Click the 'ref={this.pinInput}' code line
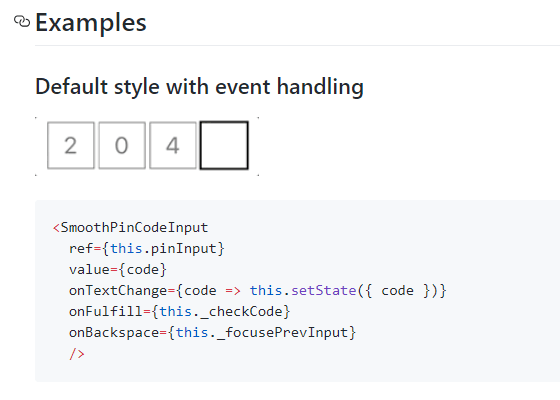Viewport: 560px width, 400px height. point(147,249)
